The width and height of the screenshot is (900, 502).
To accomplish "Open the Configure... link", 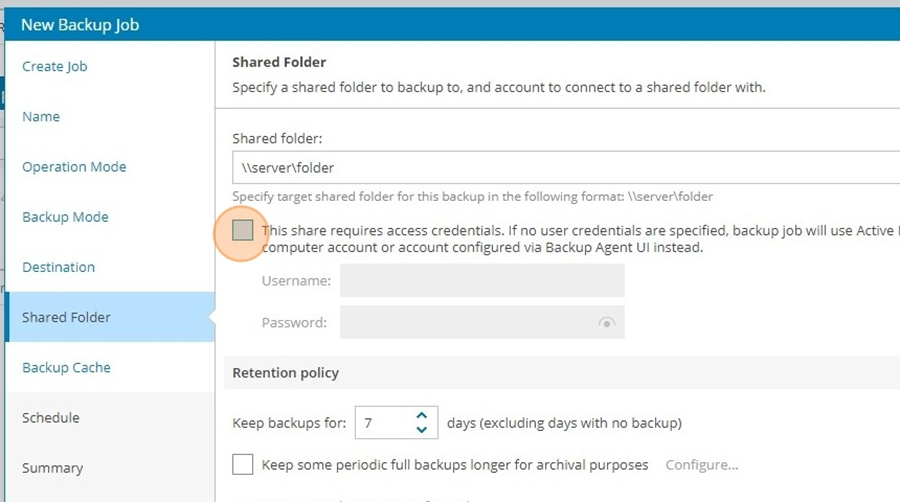I will pyautogui.click(x=702, y=465).
